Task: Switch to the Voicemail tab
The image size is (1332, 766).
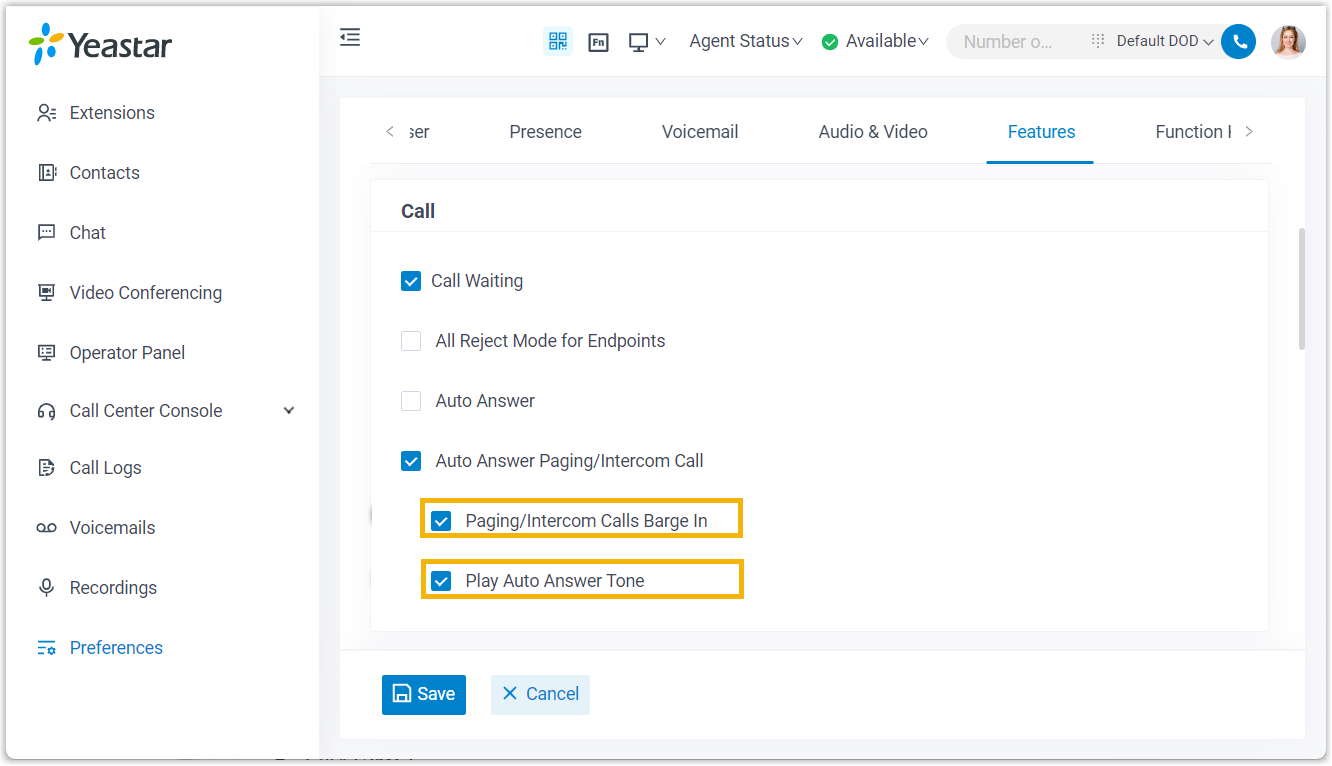Action: [x=700, y=132]
